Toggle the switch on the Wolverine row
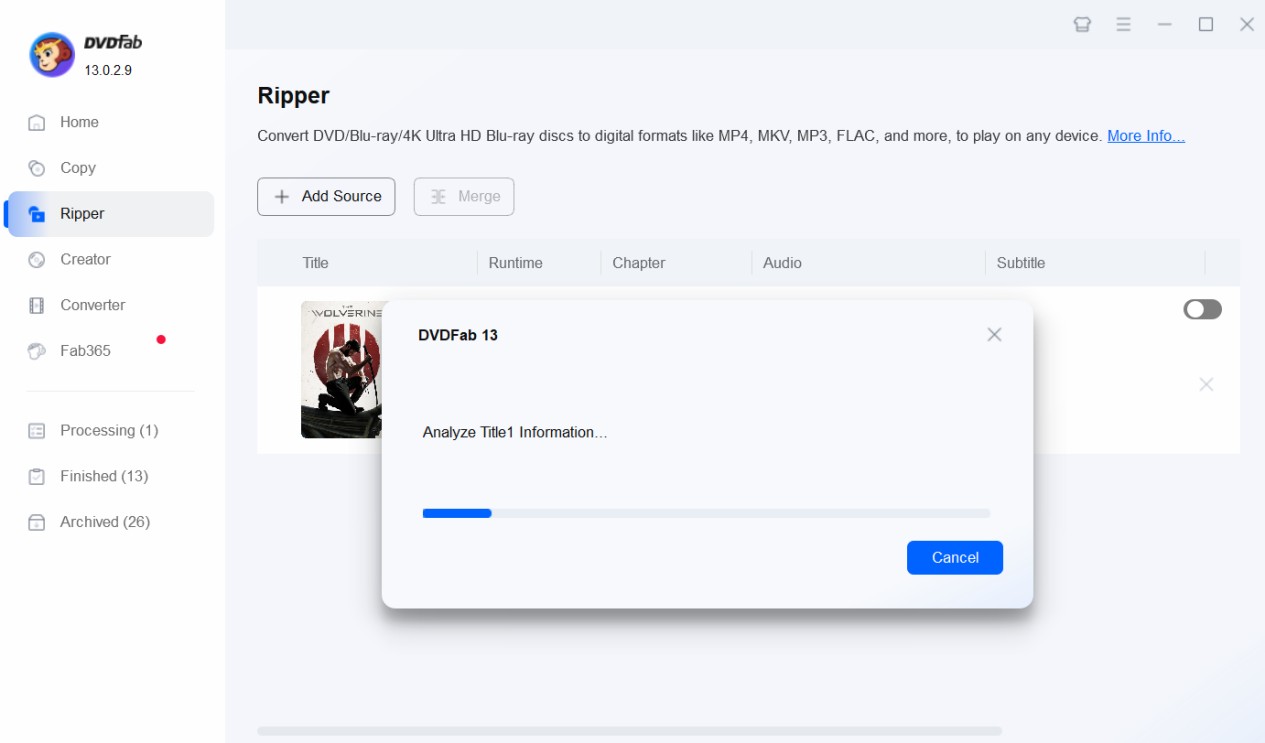Screen dimensions: 1265x743 (1202, 310)
